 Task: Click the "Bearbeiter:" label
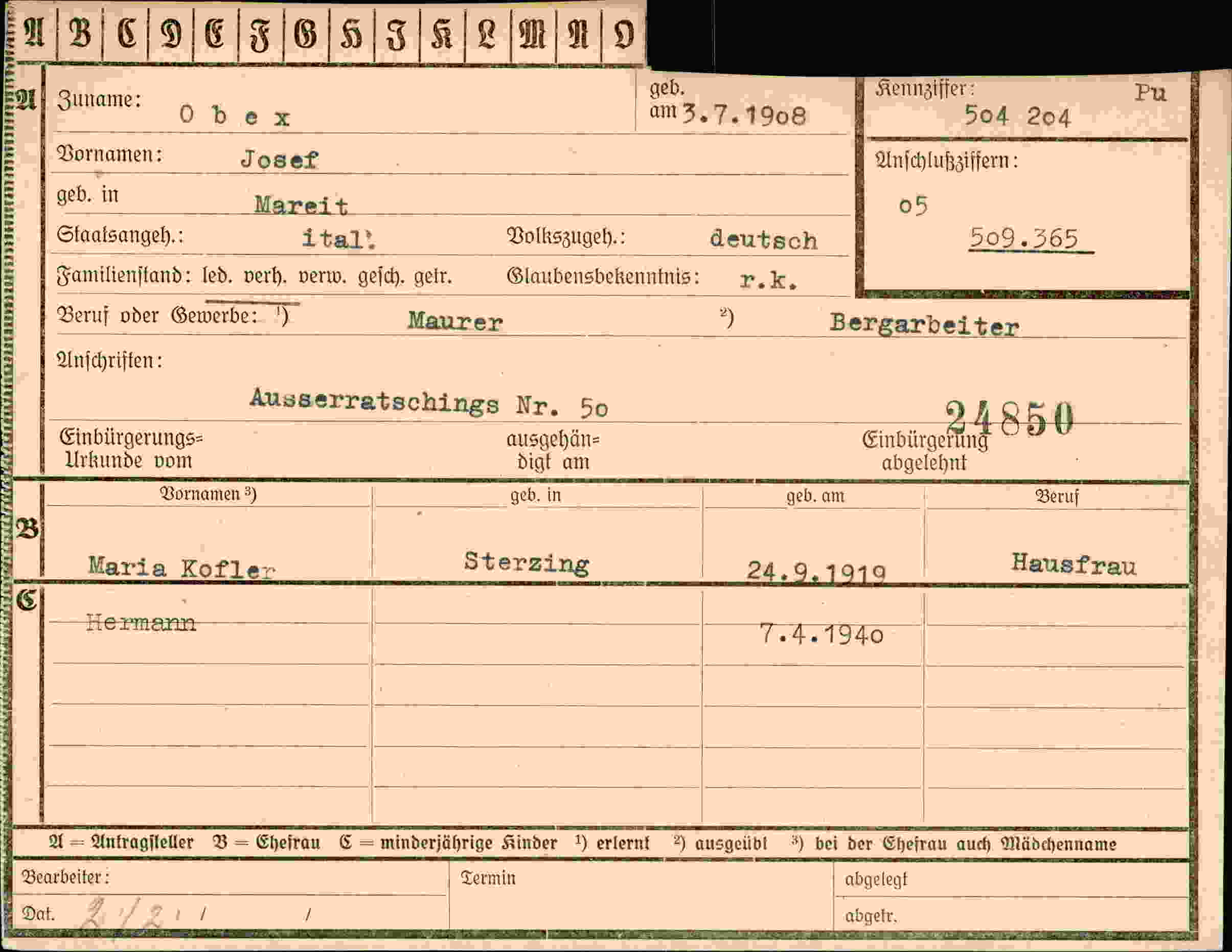[65, 877]
